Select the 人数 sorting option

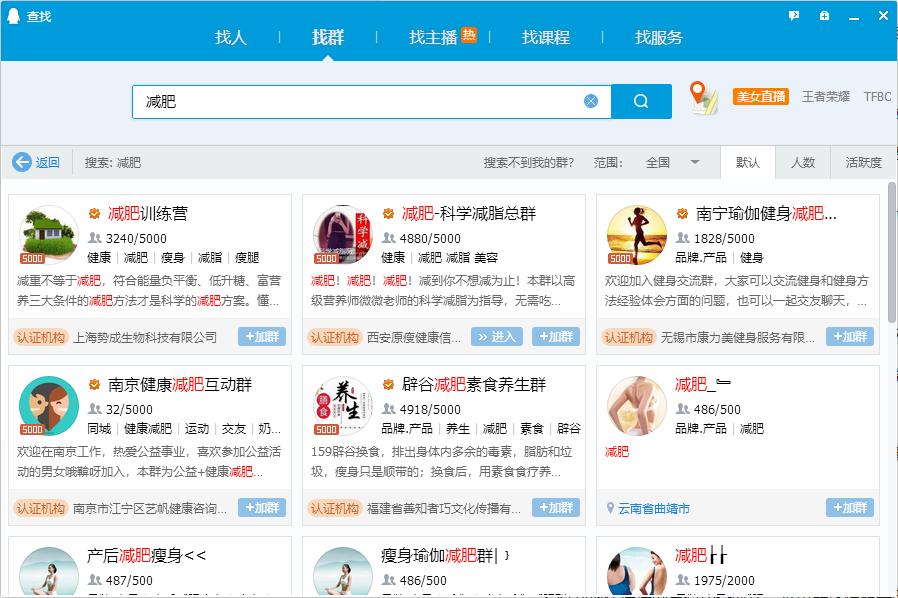pos(806,162)
